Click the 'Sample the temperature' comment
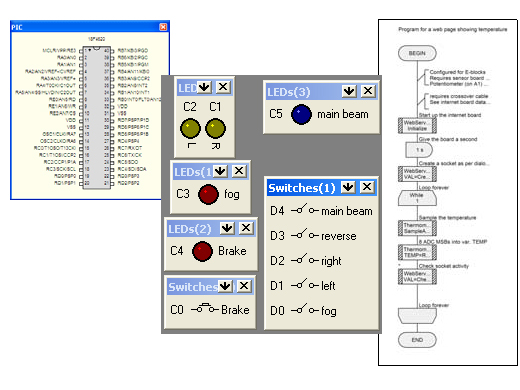Screen dimensions: 520x390 click(447, 218)
